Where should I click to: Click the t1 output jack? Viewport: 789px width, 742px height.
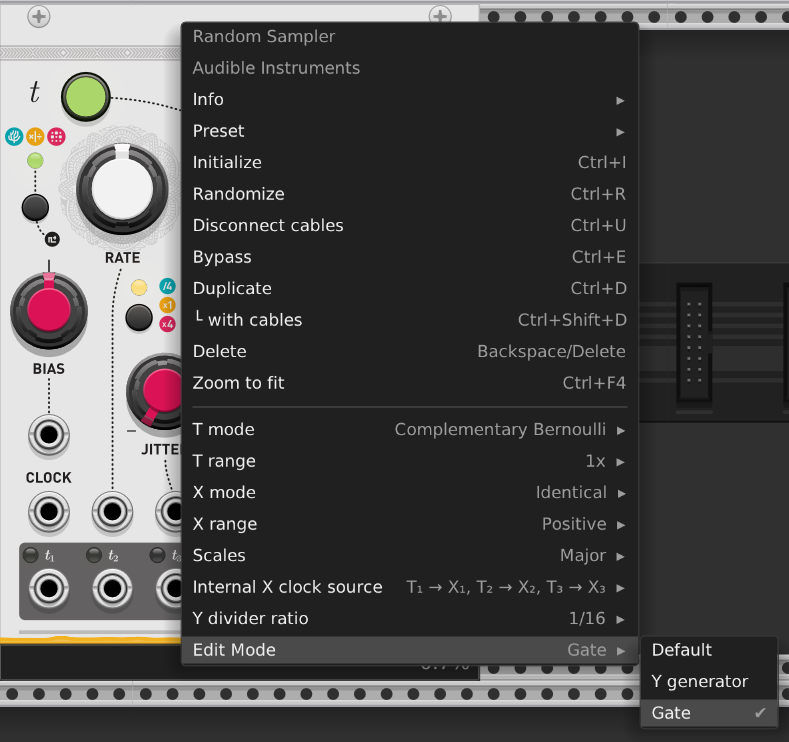(x=48, y=588)
